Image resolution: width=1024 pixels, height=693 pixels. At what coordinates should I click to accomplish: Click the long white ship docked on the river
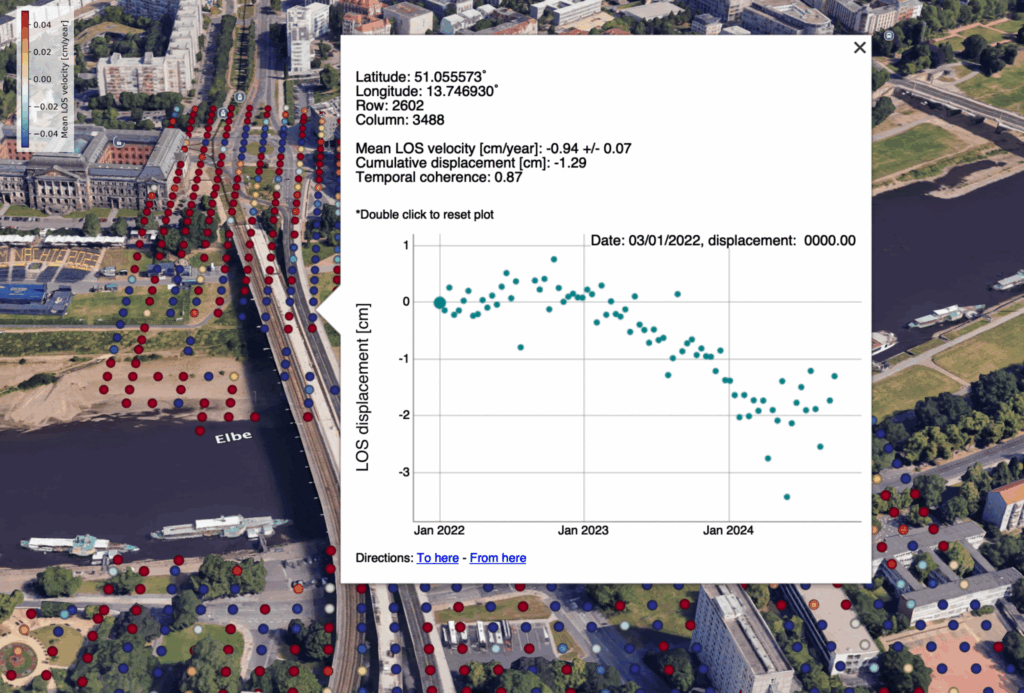click(215, 527)
